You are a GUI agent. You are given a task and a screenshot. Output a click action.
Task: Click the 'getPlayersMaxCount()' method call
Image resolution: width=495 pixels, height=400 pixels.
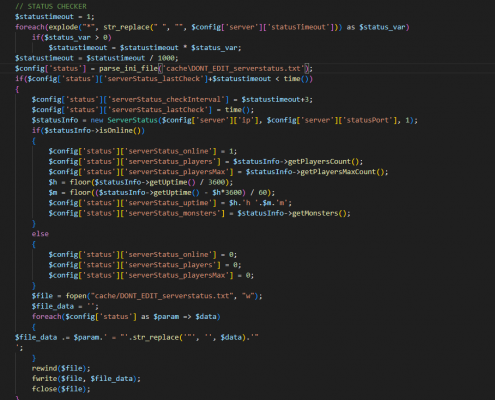click(342, 172)
